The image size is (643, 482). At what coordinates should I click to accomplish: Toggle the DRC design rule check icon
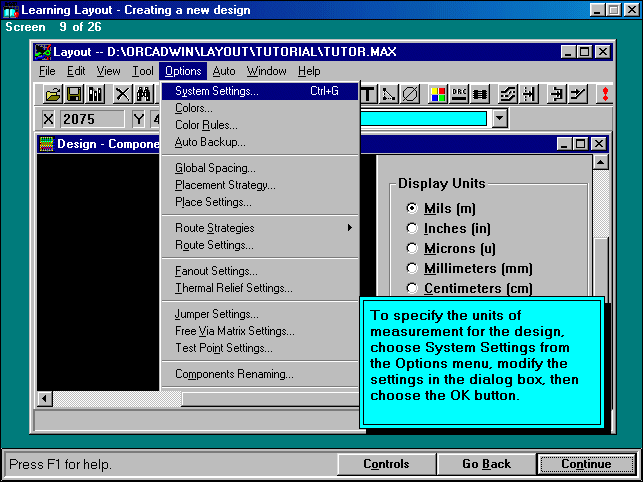click(460, 94)
